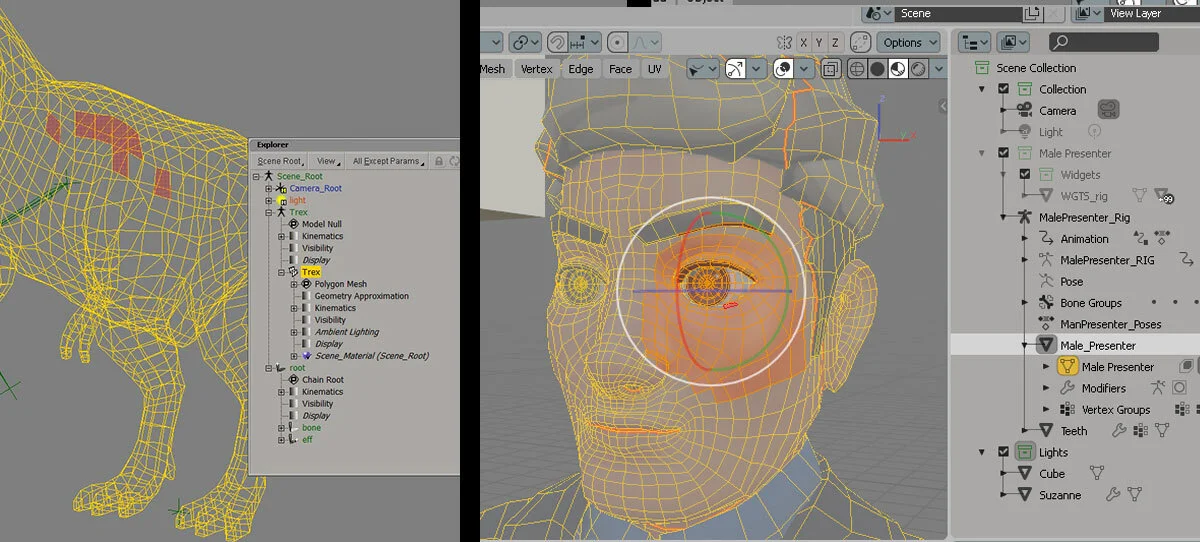Screen dimensions: 1200x542
Task: Open the UV menu
Action: point(654,69)
